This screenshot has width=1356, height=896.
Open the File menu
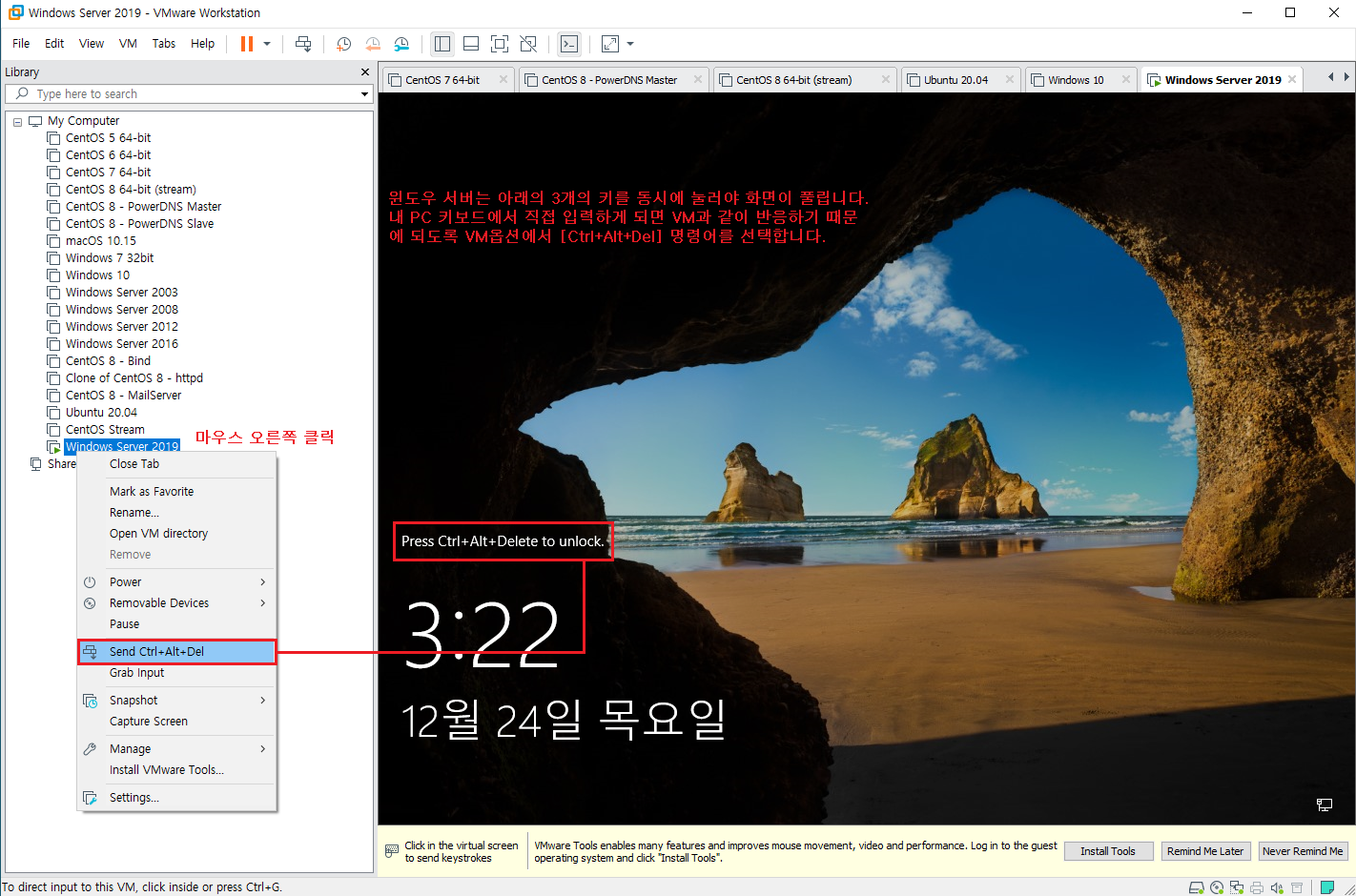point(21,44)
